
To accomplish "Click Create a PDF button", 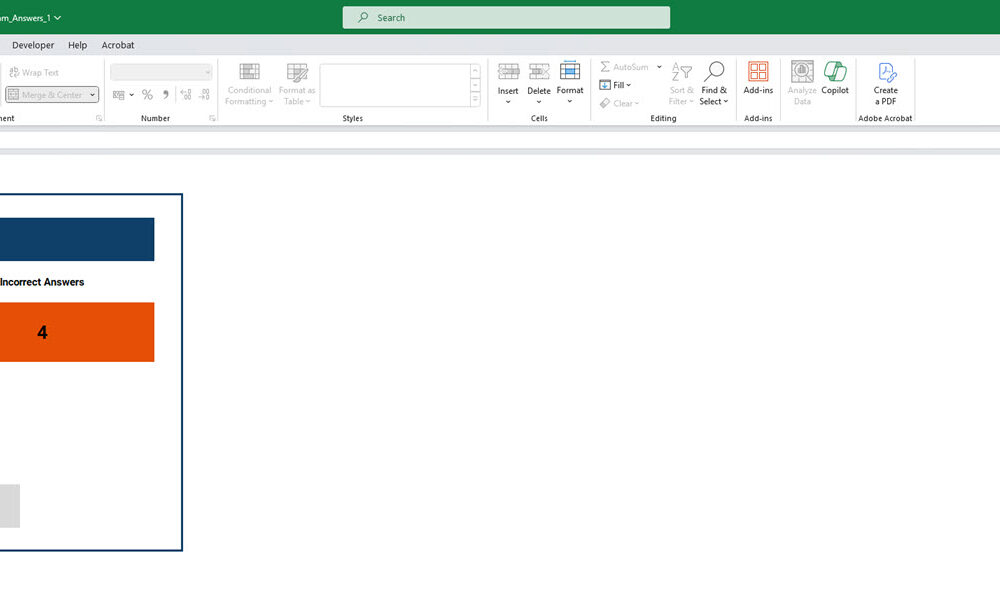I will 886,84.
